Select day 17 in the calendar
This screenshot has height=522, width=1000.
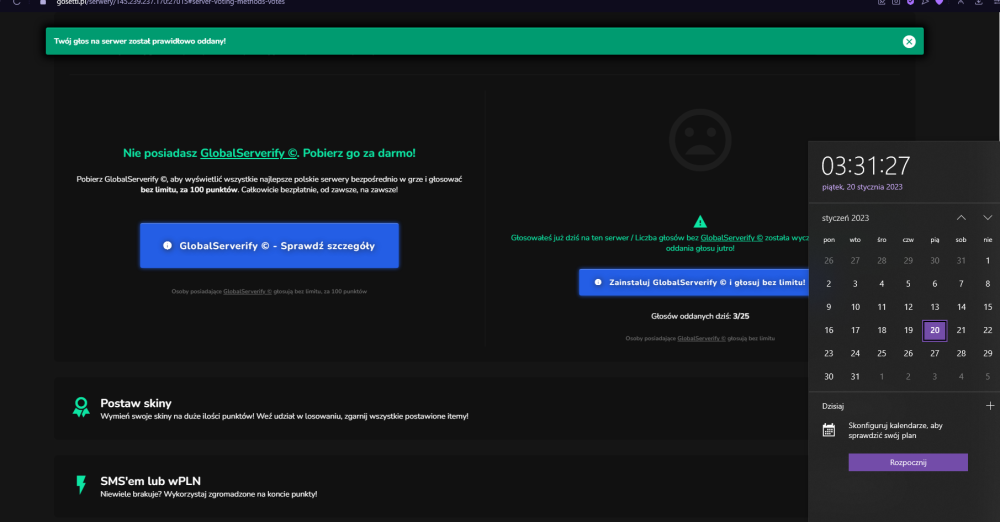coord(855,330)
